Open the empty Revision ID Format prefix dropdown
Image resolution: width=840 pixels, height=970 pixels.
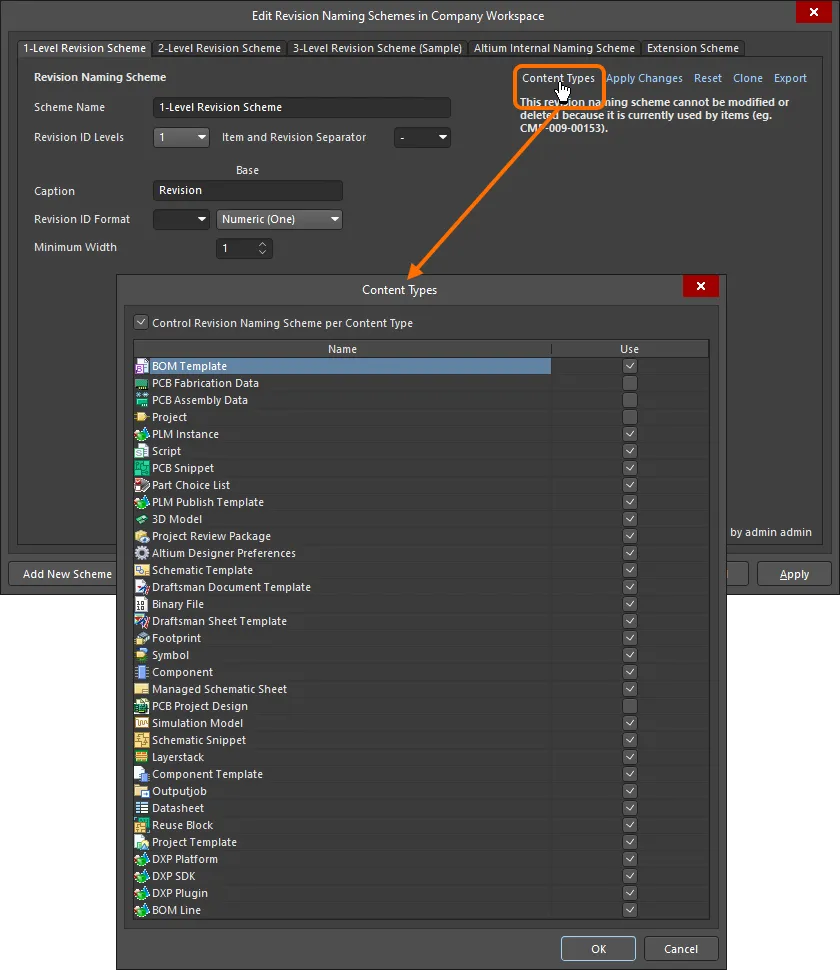pos(181,219)
